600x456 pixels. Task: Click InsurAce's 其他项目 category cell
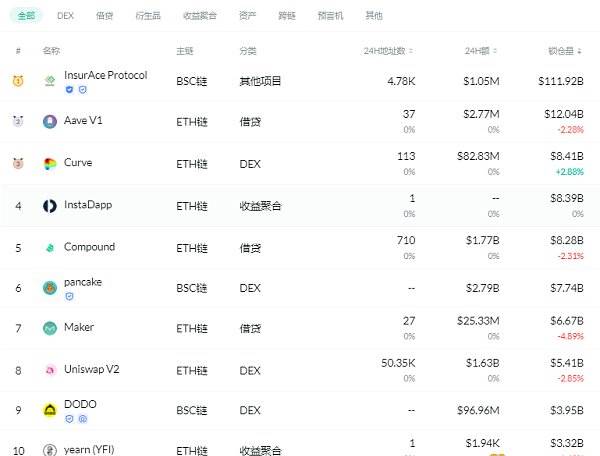[x=260, y=81]
